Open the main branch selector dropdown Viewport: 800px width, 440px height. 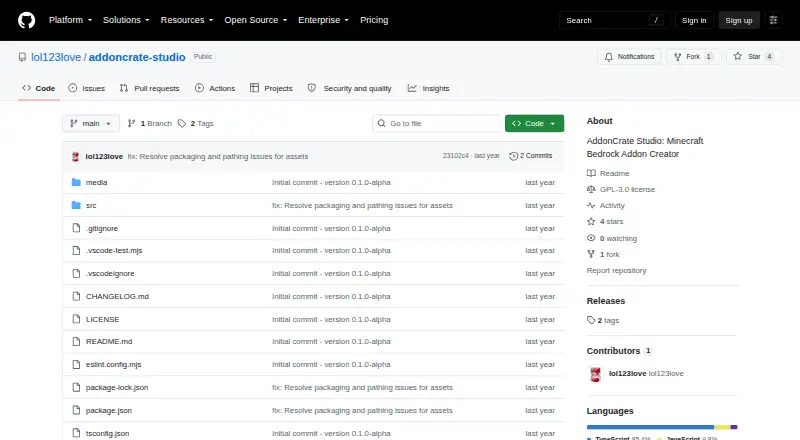tap(91, 124)
